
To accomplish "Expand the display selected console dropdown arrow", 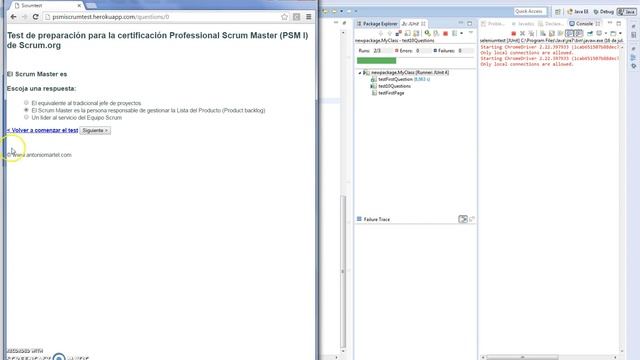I will (x=606, y=33).
